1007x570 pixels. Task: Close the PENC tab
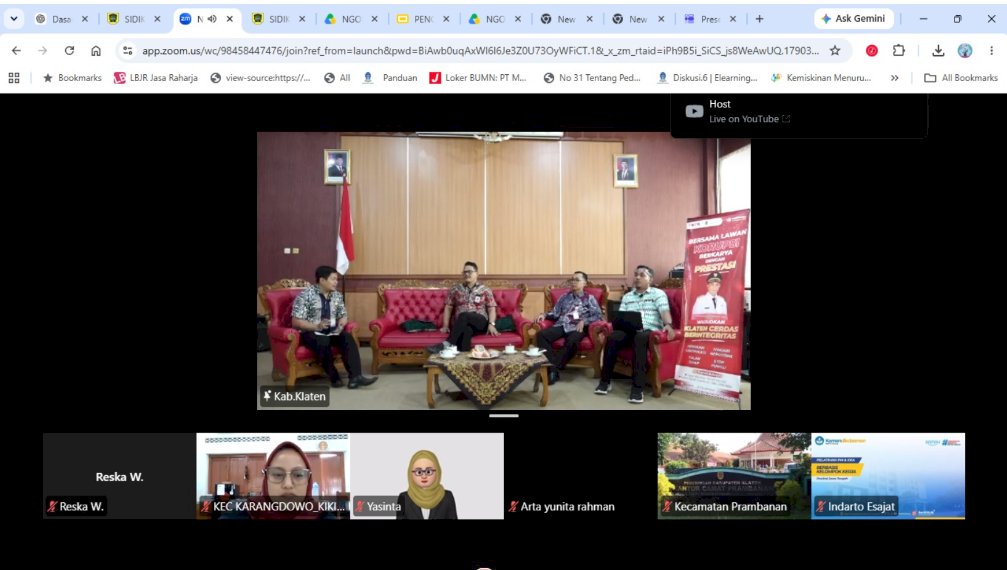(x=446, y=19)
